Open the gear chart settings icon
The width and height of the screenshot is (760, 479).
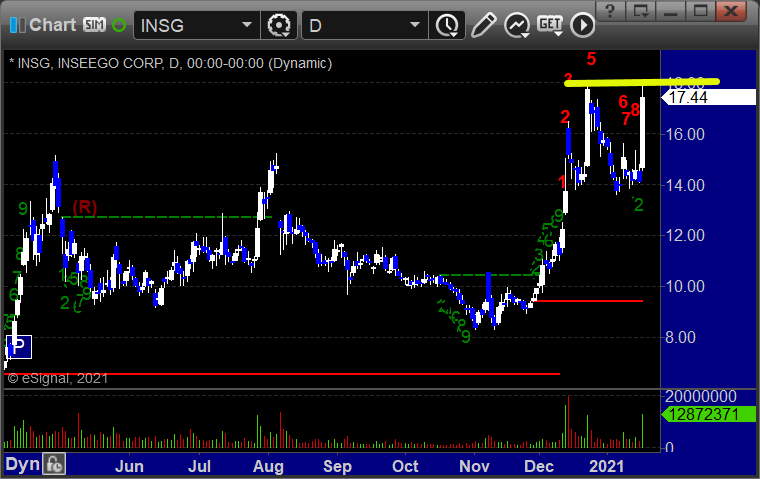pos(279,25)
